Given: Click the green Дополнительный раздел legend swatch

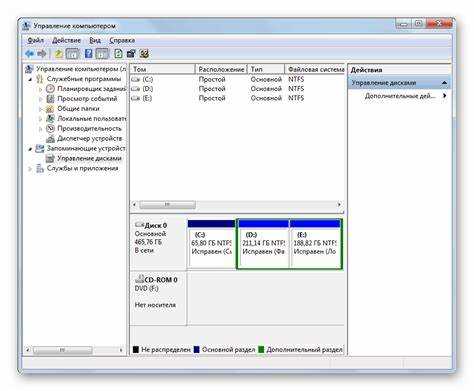Looking at the screenshot, I should [x=261, y=350].
